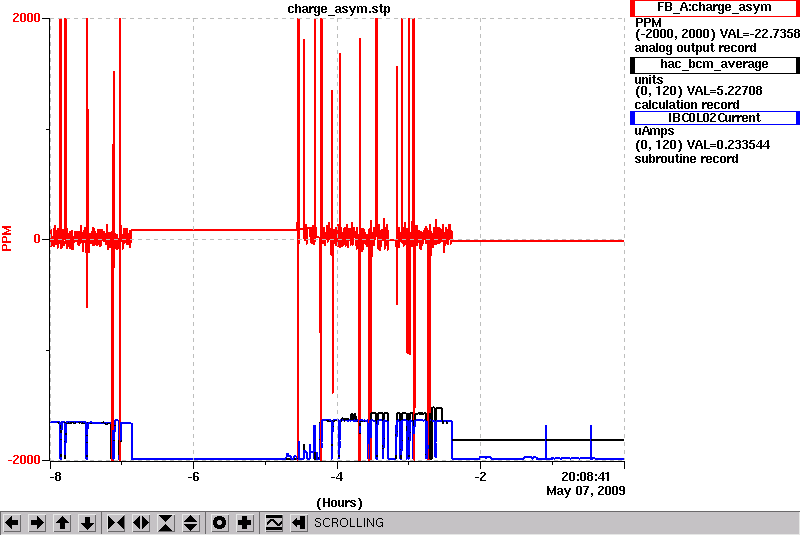Image resolution: width=800 pixels, height=535 pixels.
Task: Click the -4 hour x-axis tick label
Action: pyautogui.click(x=336, y=476)
